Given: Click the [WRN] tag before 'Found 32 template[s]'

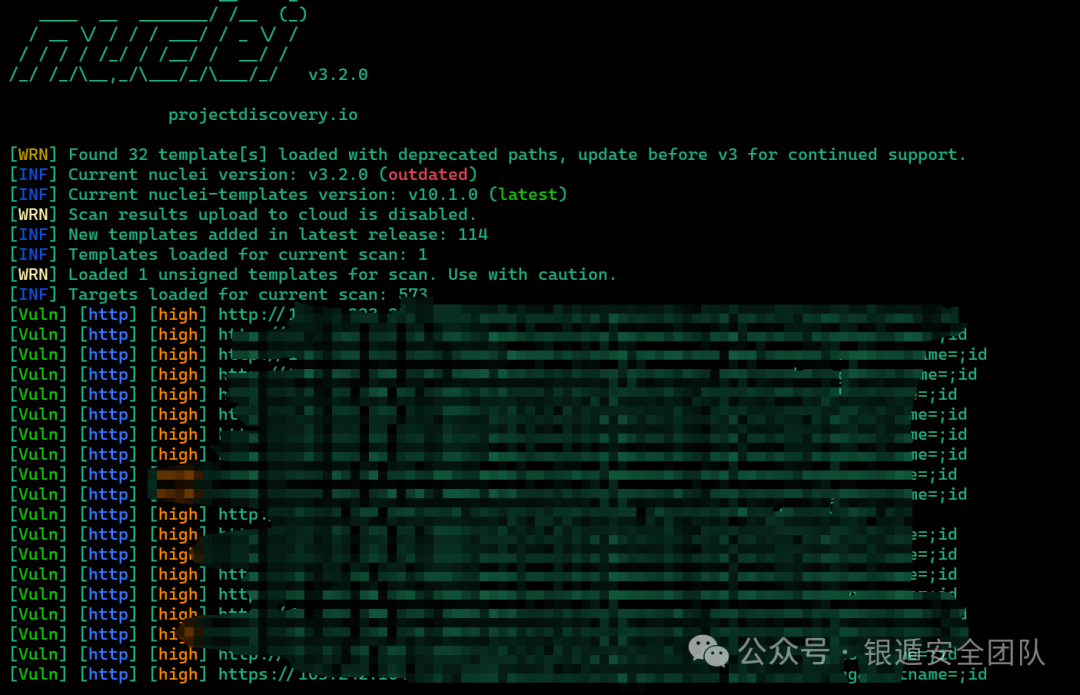Looking at the screenshot, I should [x=33, y=154].
